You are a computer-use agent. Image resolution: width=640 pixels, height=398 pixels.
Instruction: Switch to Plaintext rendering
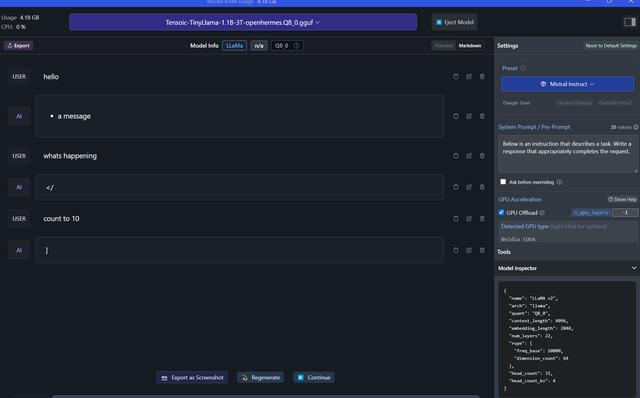[444, 46]
